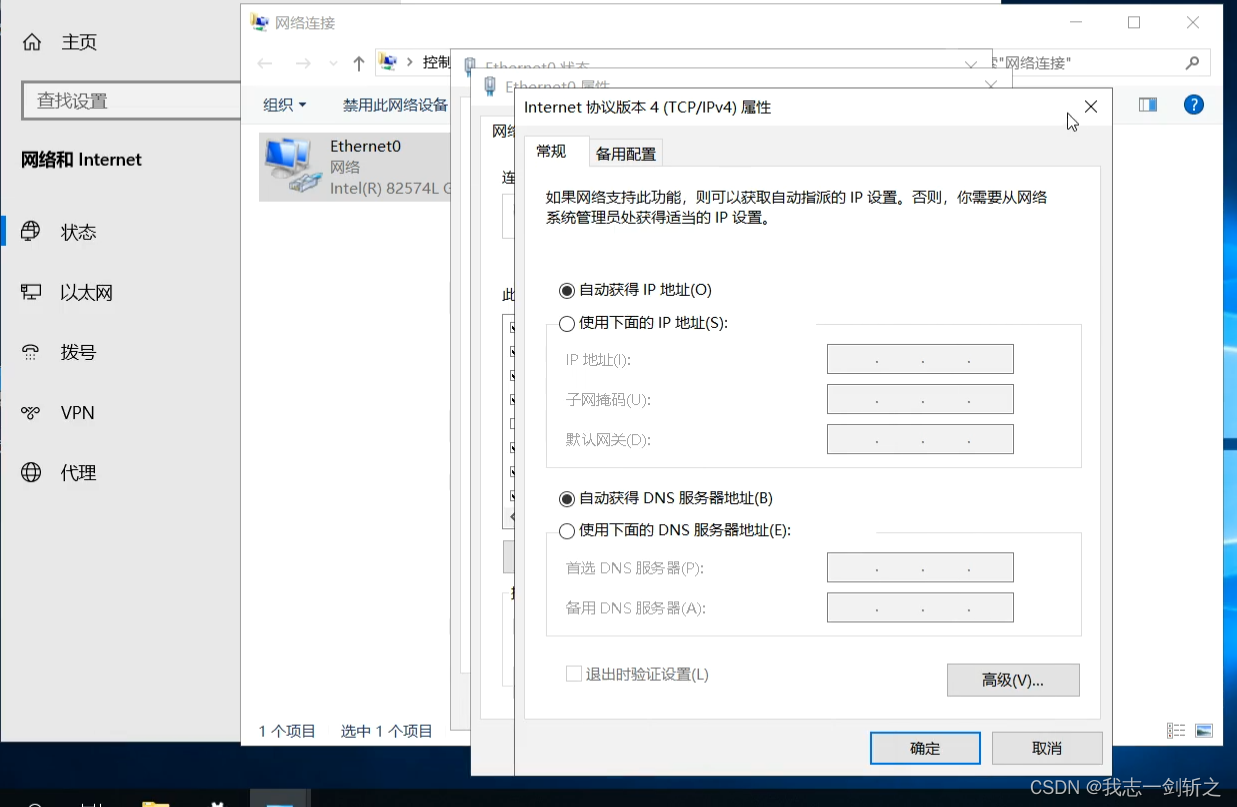Maximize the 网络连接 window
This screenshot has width=1237, height=807.
pos(1134,22)
